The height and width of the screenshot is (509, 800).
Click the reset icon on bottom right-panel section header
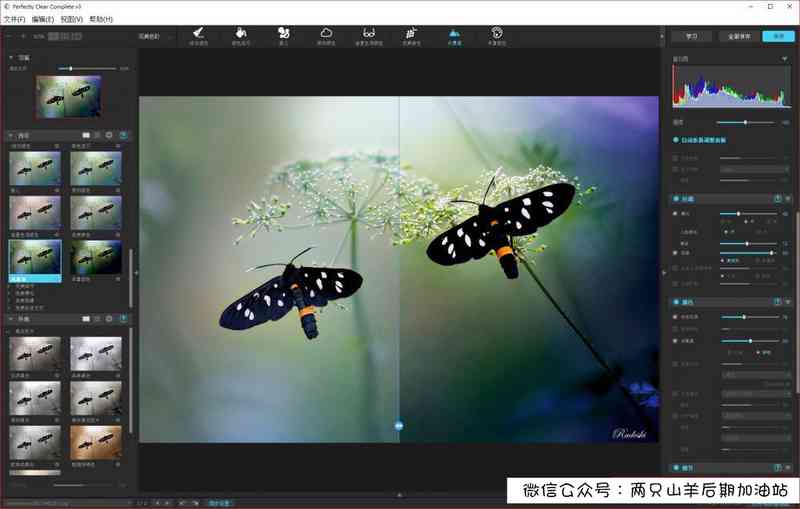[x=778, y=468]
